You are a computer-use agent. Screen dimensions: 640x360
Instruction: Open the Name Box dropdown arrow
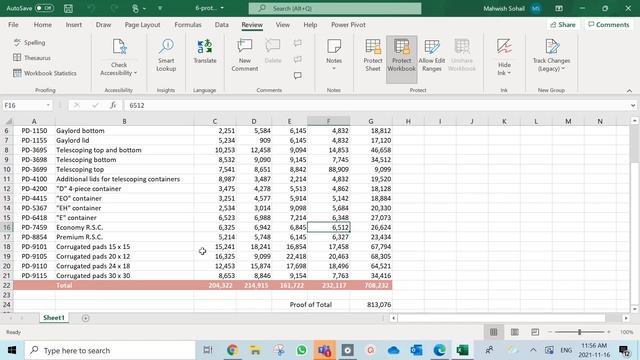[x=48, y=105]
